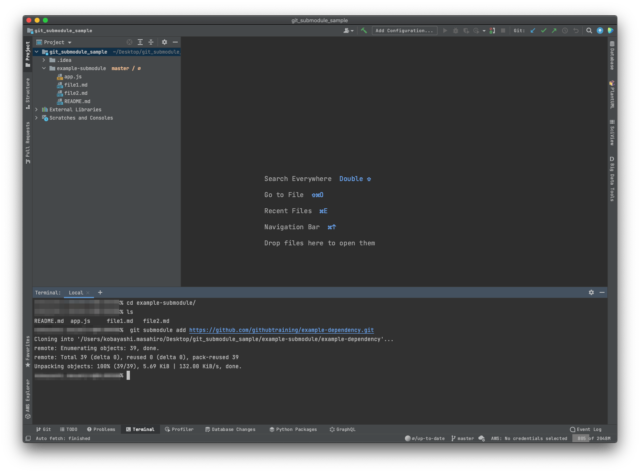640x473 pixels.
Task: Click the Run with Coverage icon
Action: (466, 31)
